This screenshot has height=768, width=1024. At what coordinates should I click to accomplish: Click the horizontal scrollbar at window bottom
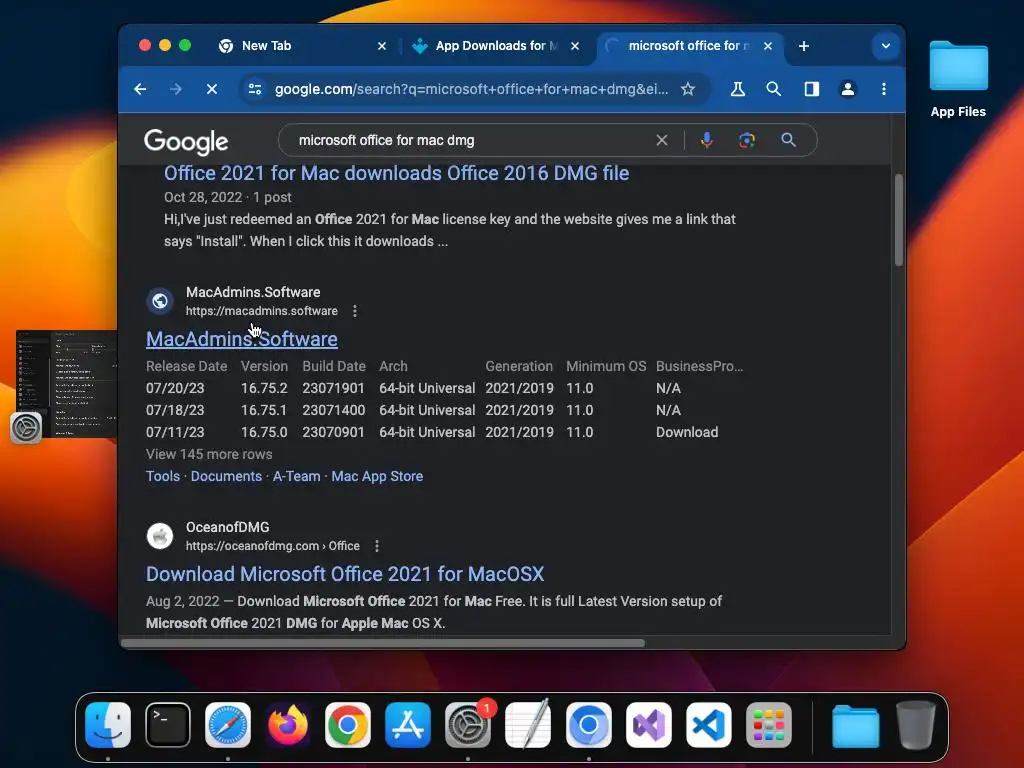[383, 643]
